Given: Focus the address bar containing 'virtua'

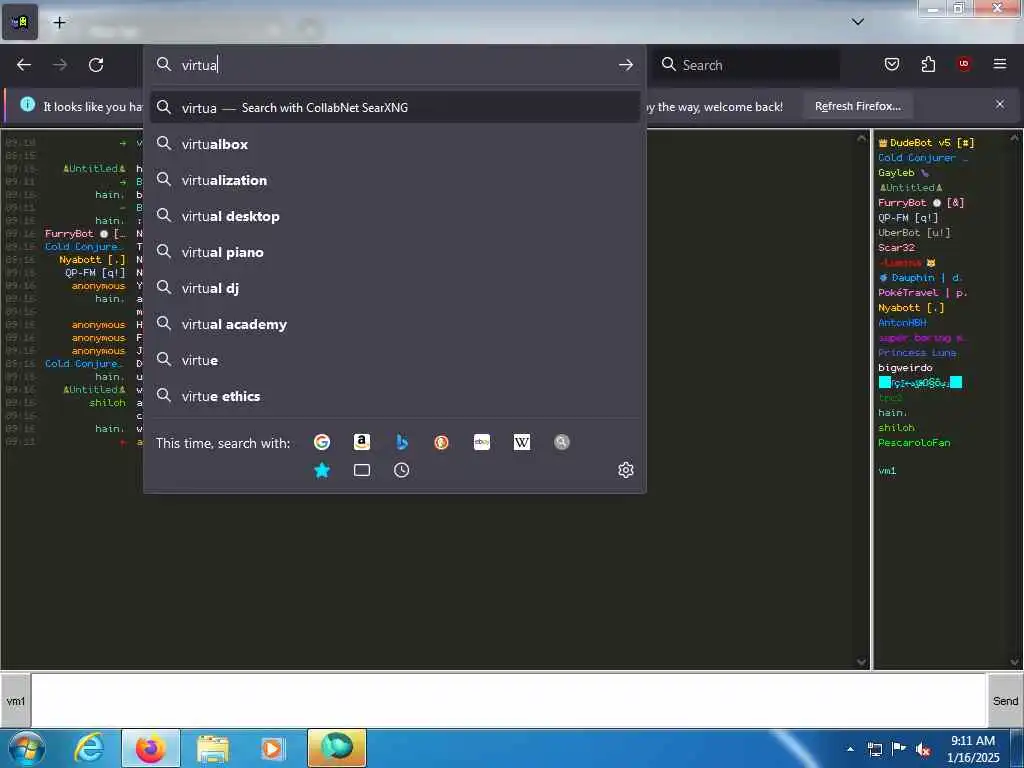Looking at the screenshot, I should pos(395,65).
